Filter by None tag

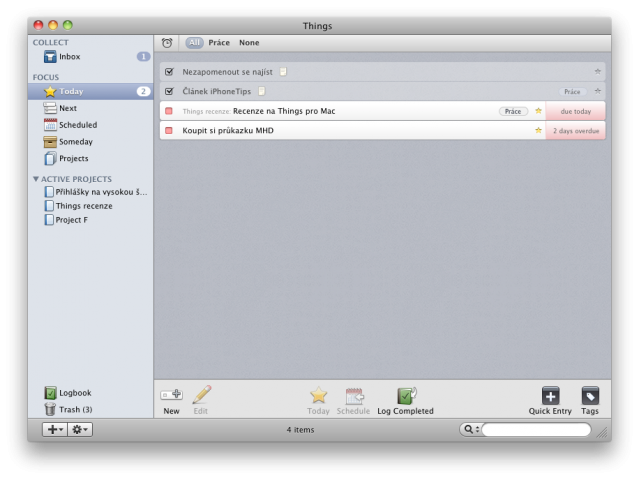point(249,42)
